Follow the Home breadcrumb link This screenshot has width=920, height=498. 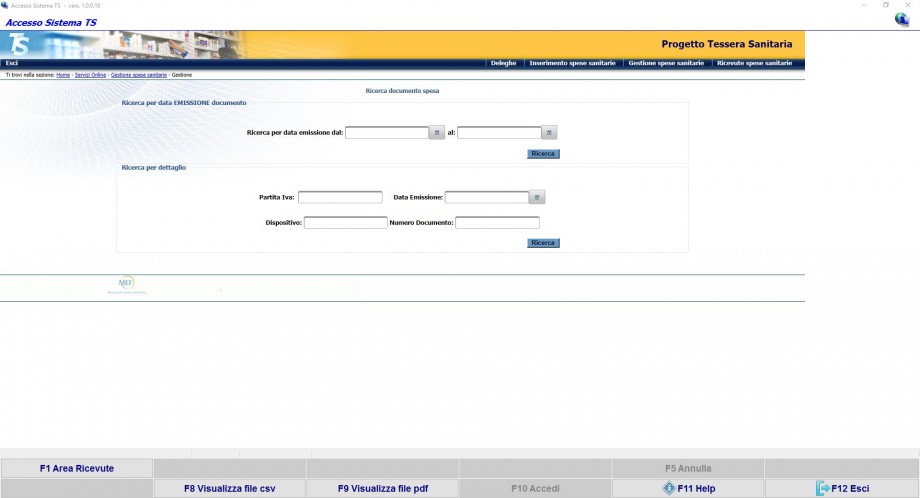point(63,75)
